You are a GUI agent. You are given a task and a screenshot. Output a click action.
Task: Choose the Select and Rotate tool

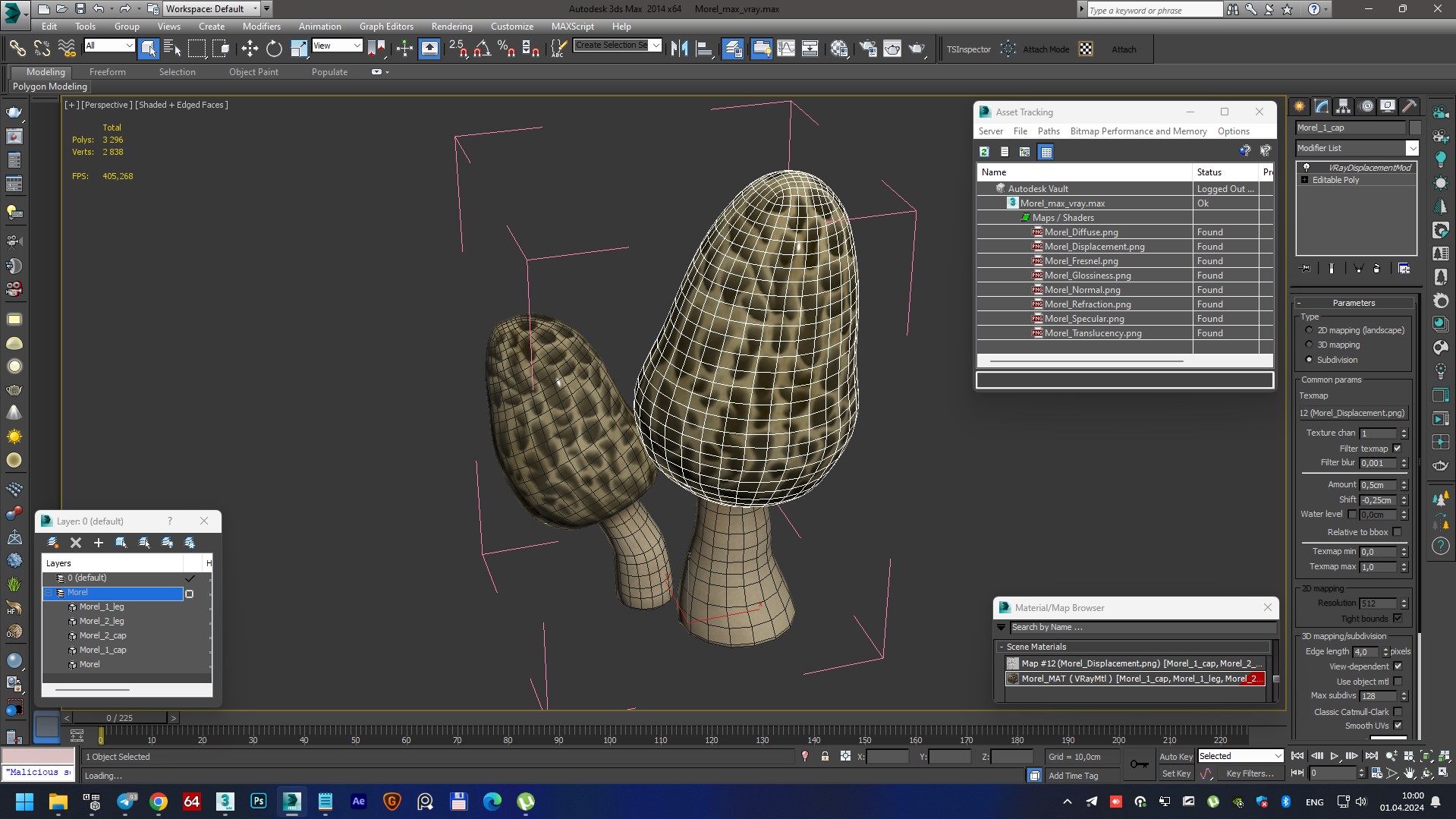[274, 49]
